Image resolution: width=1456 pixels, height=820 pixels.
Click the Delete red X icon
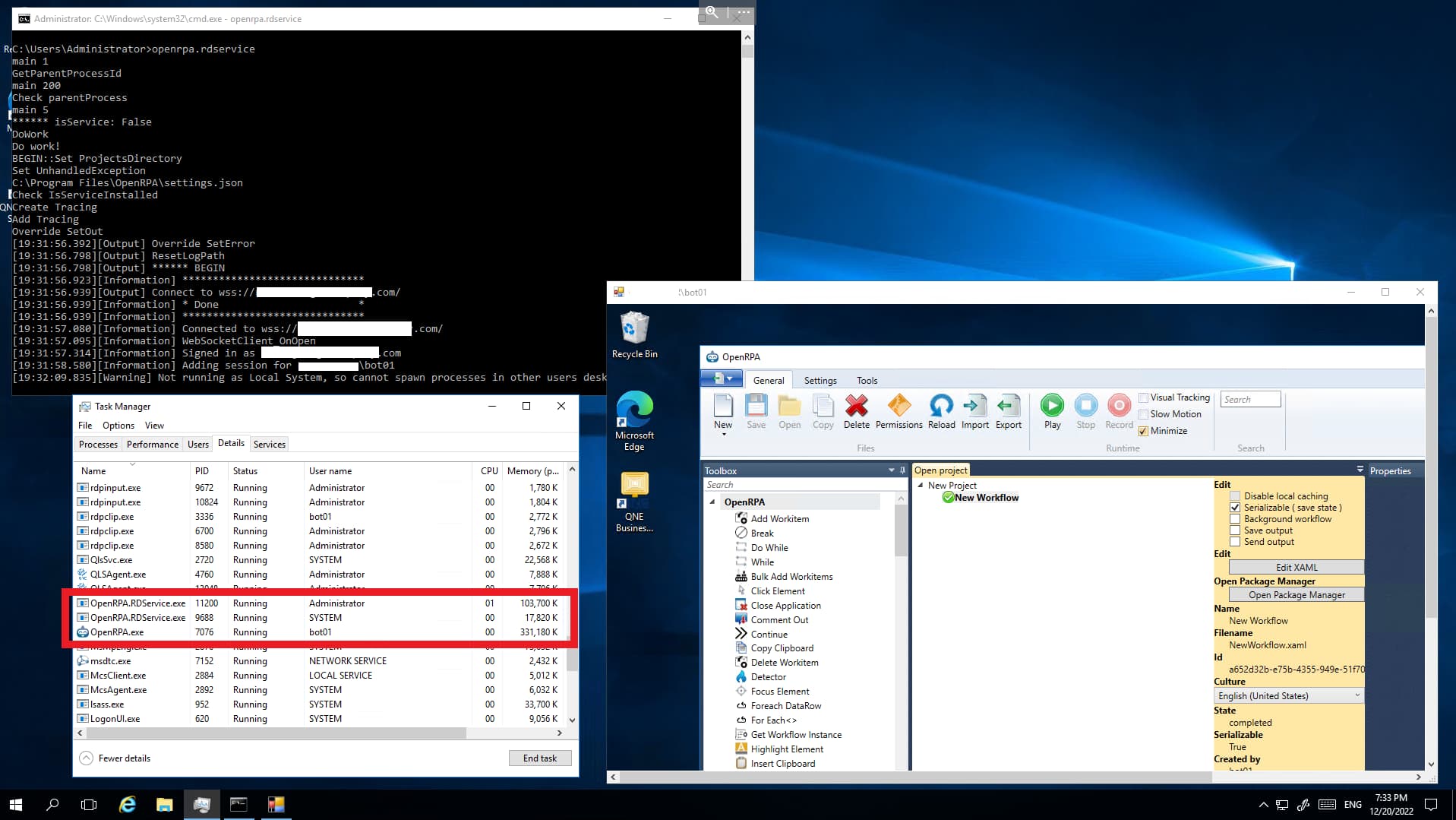(x=856, y=406)
